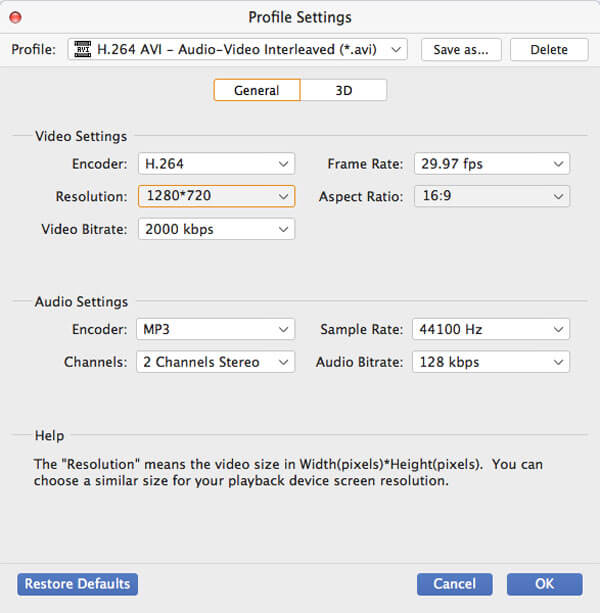
Task: Delete the current profile
Action: (x=548, y=49)
